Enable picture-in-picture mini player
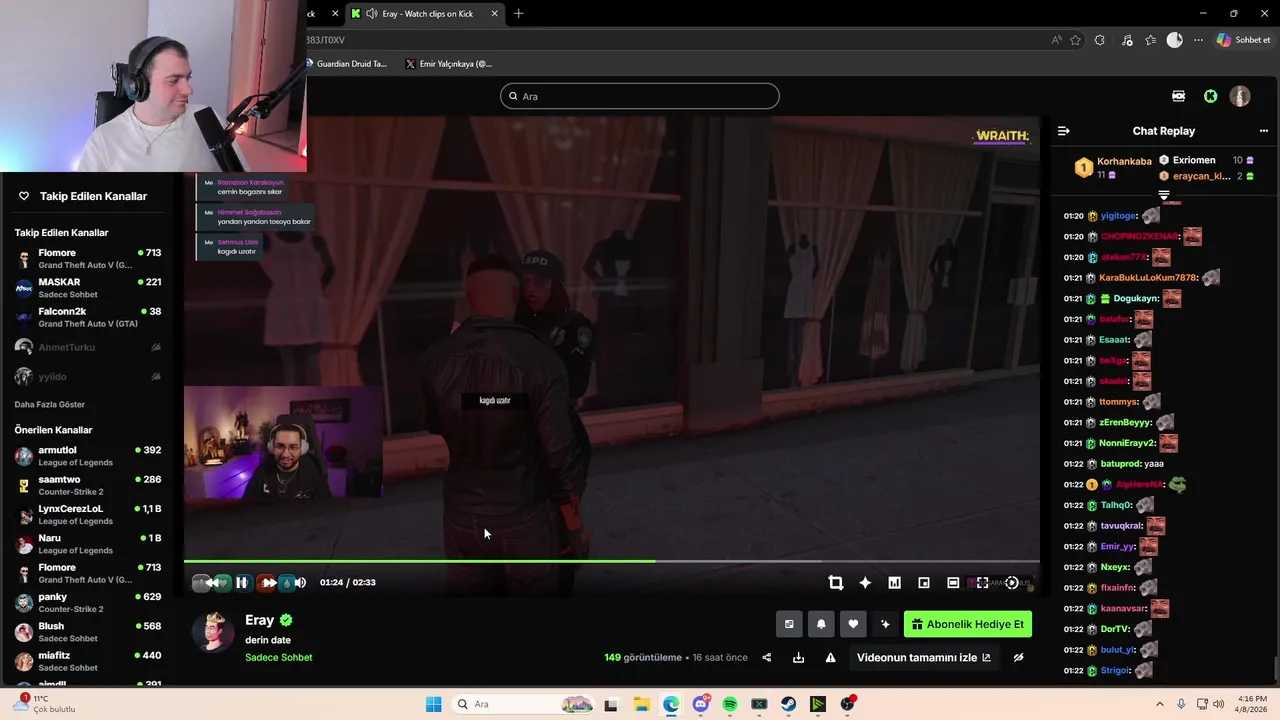 click(x=924, y=583)
